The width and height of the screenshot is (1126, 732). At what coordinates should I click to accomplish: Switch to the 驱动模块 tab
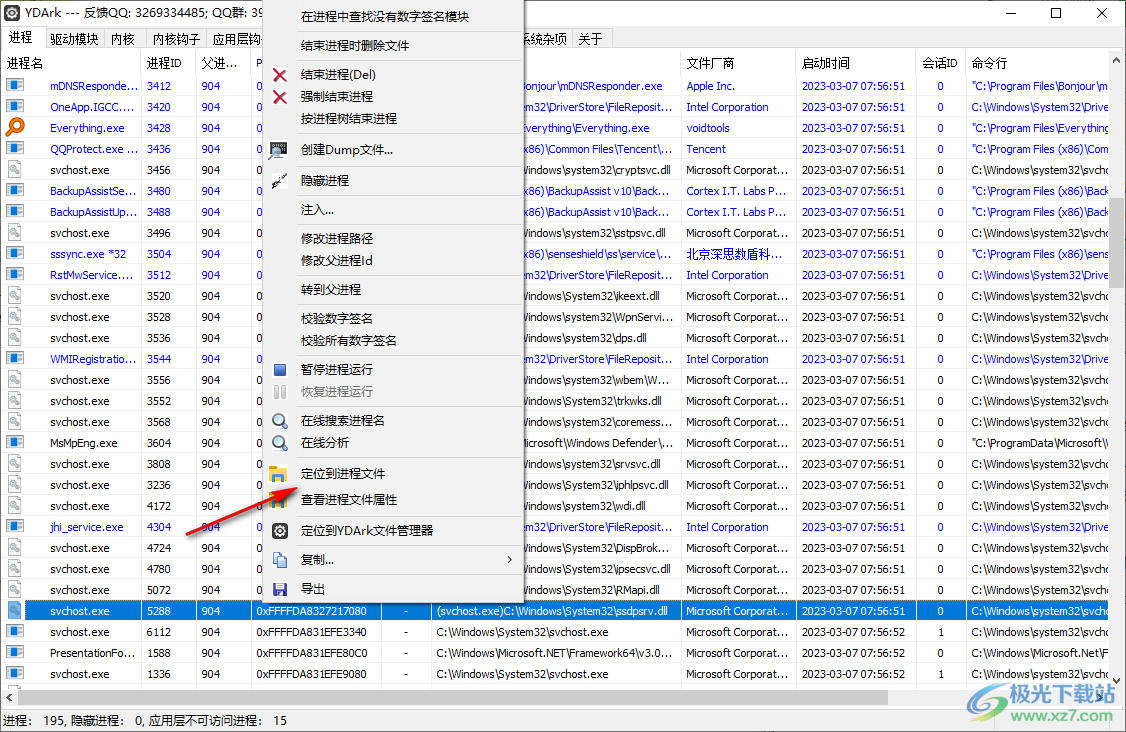pyautogui.click(x=74, y=40)
